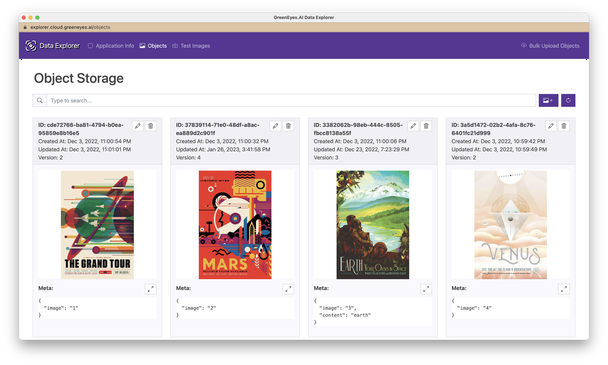Edit object cde72766 with the pencil icon
This screenshot has width=608, height=365.
[138, 126]
